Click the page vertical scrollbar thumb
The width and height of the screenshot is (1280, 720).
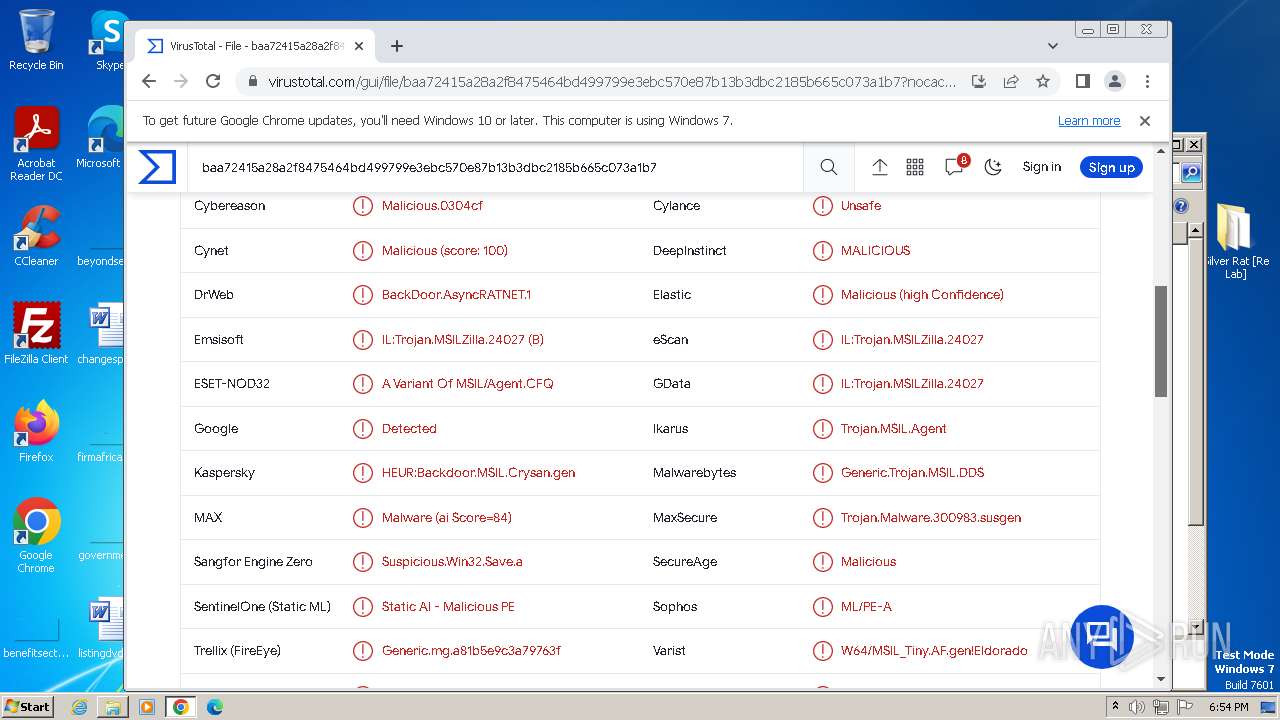[1161, 341]
